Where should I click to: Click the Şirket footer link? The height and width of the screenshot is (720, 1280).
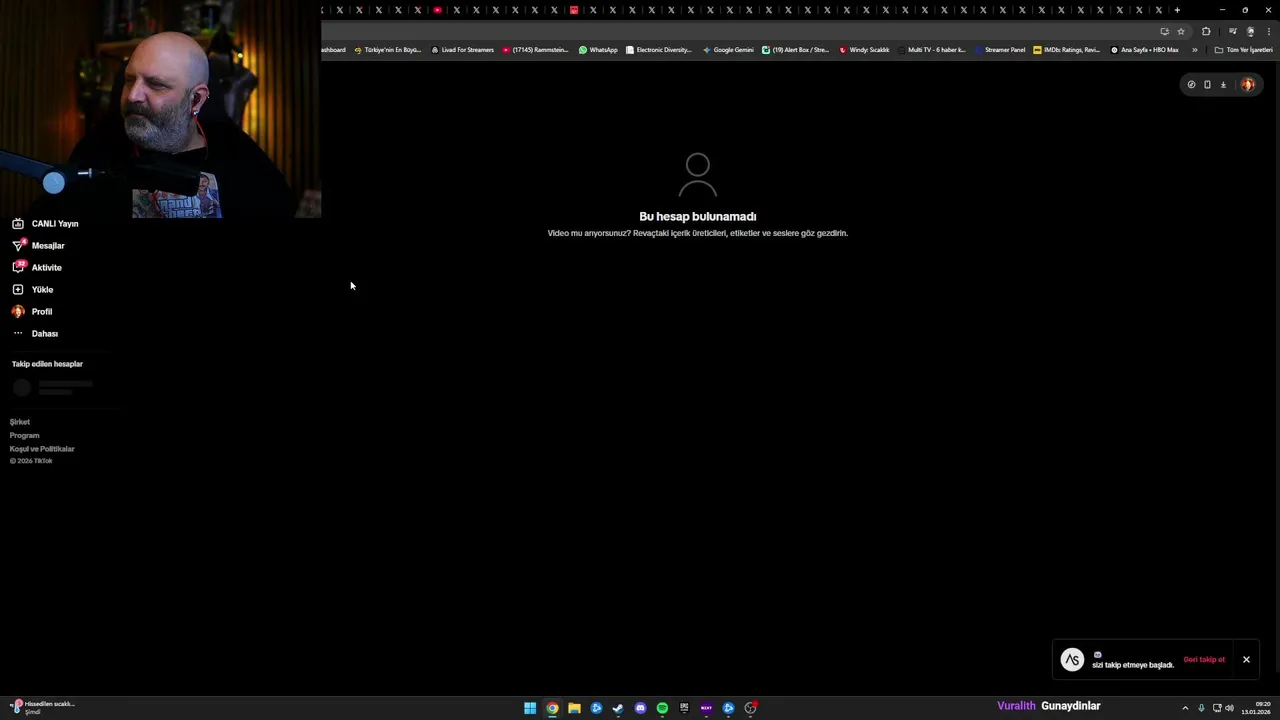[20, 422]
